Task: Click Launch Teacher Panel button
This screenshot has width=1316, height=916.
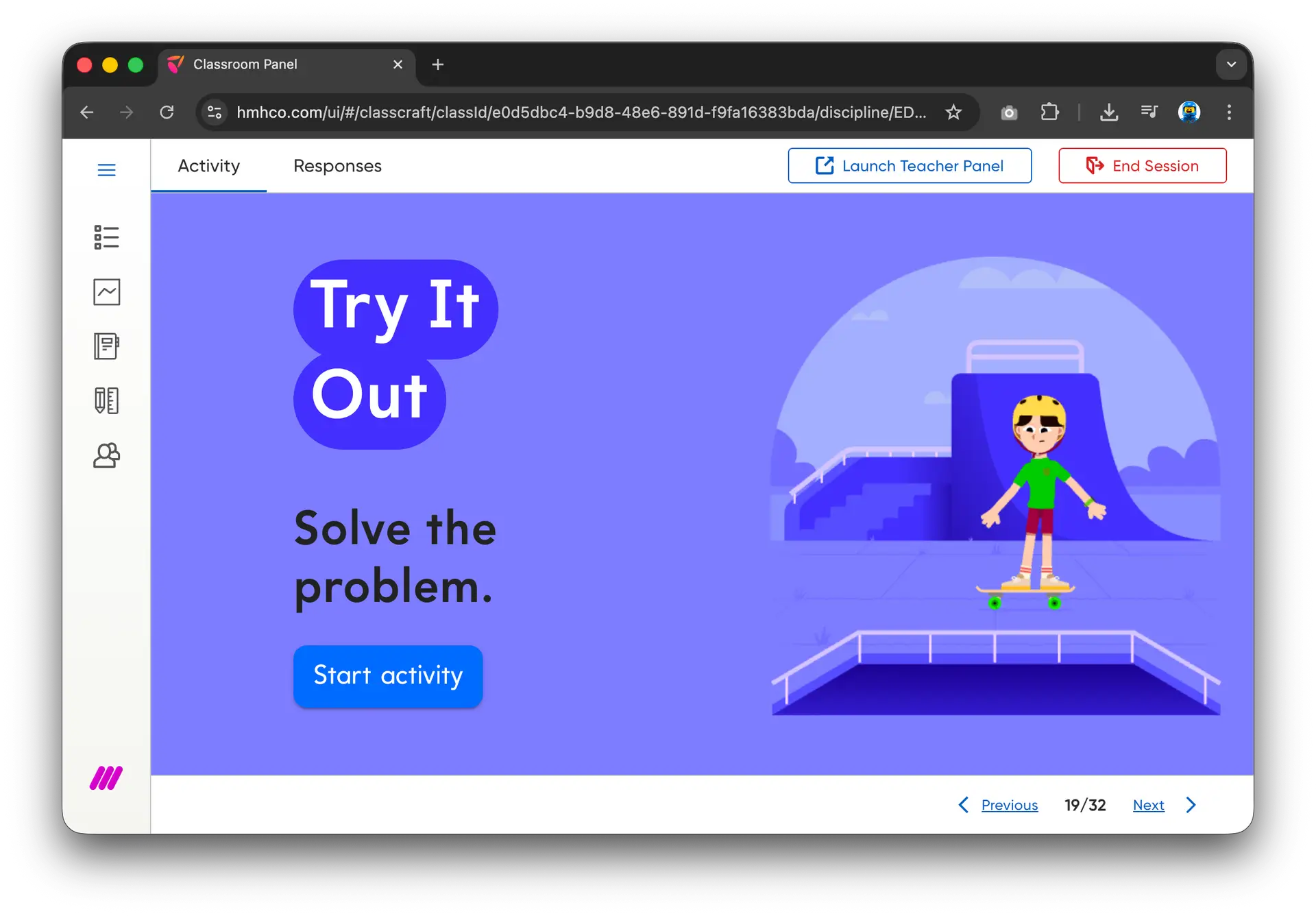Action: click(x=909, y=166)
